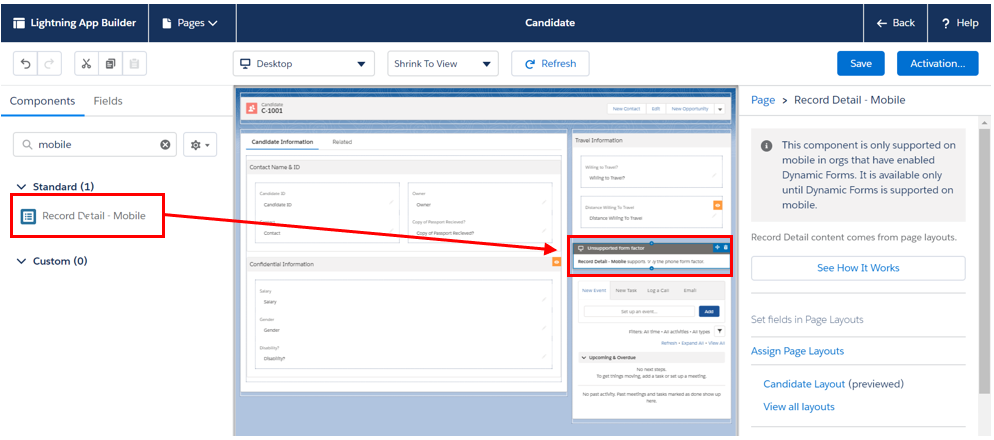The height and width of the screenshot is (440, 994).
Task: Expand the Custom components section
Action: (x=22, y=261)
